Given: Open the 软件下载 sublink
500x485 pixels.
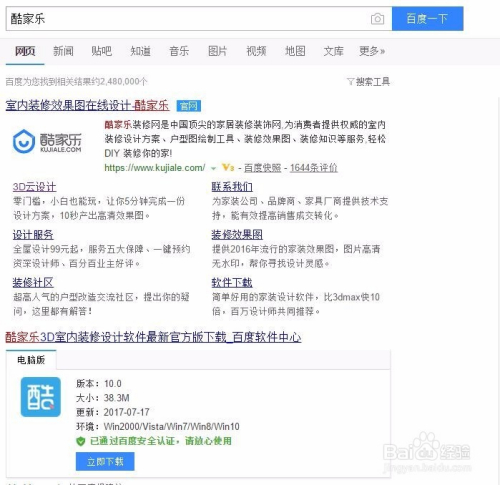Looking at the screenshot, I should click(x=232, y=283).
